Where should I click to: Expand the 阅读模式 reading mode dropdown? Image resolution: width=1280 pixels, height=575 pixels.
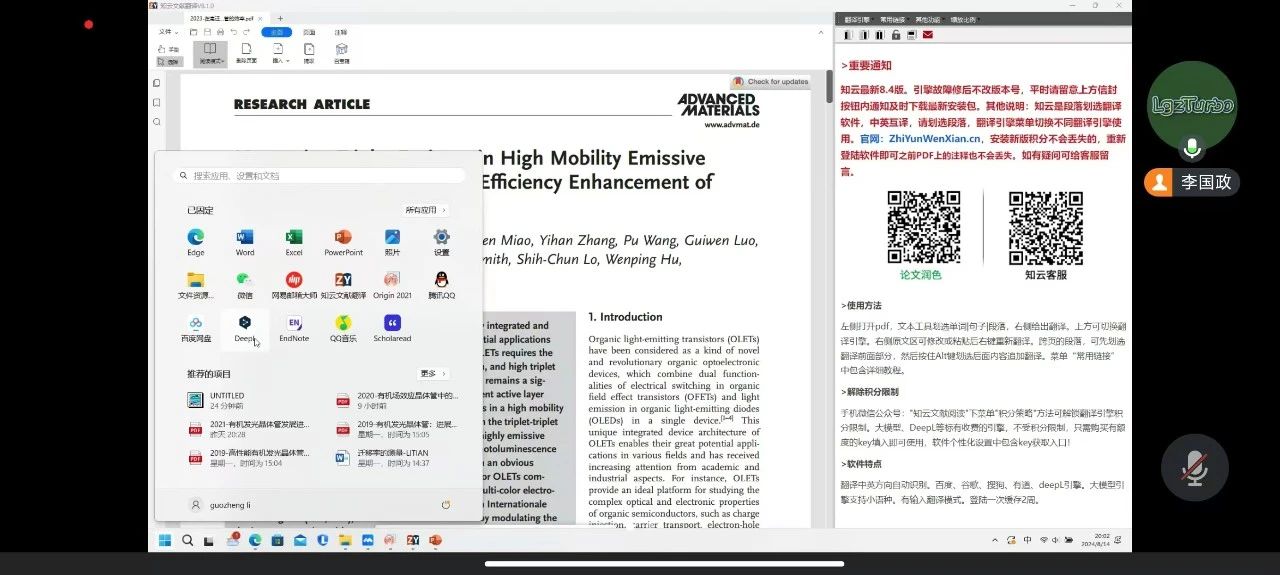coord(210,54)
